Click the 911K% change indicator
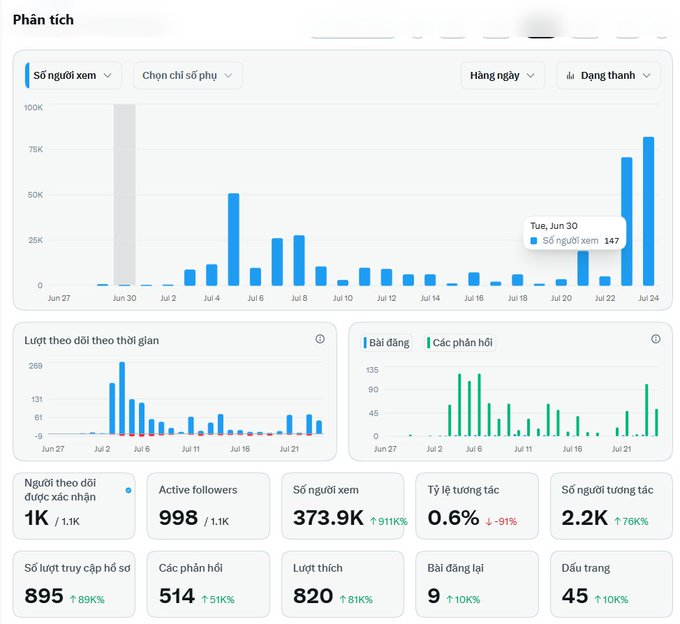The image size is (680, 624). 389,521
